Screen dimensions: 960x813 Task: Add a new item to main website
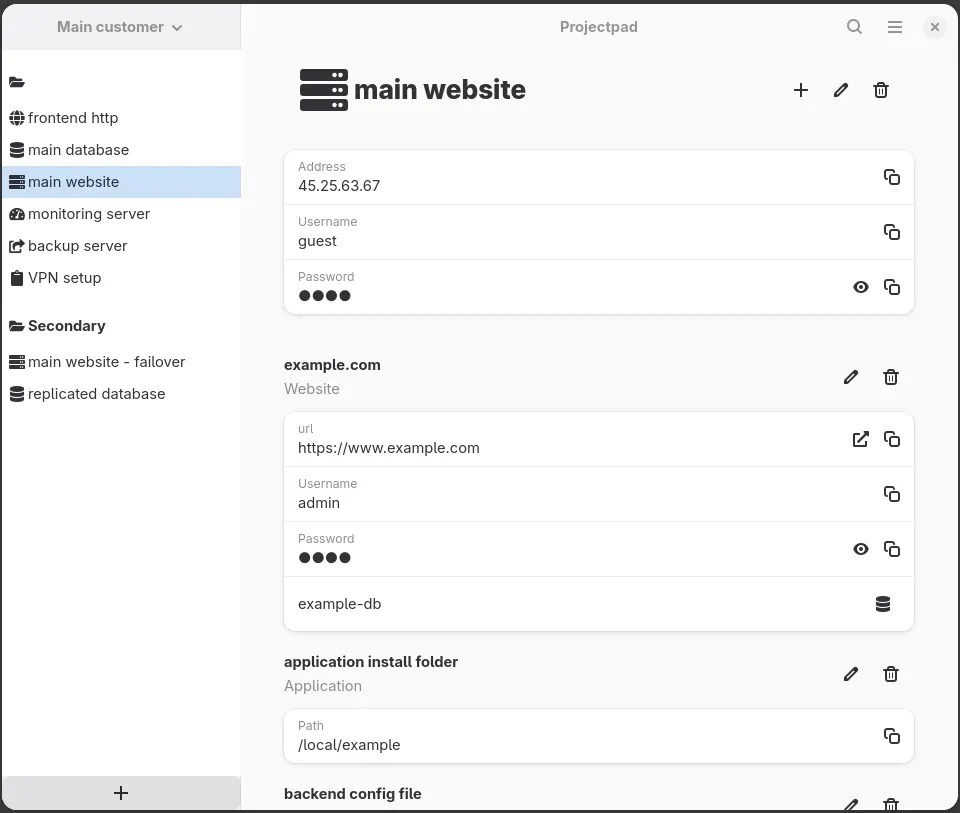[x=800, y=90]
